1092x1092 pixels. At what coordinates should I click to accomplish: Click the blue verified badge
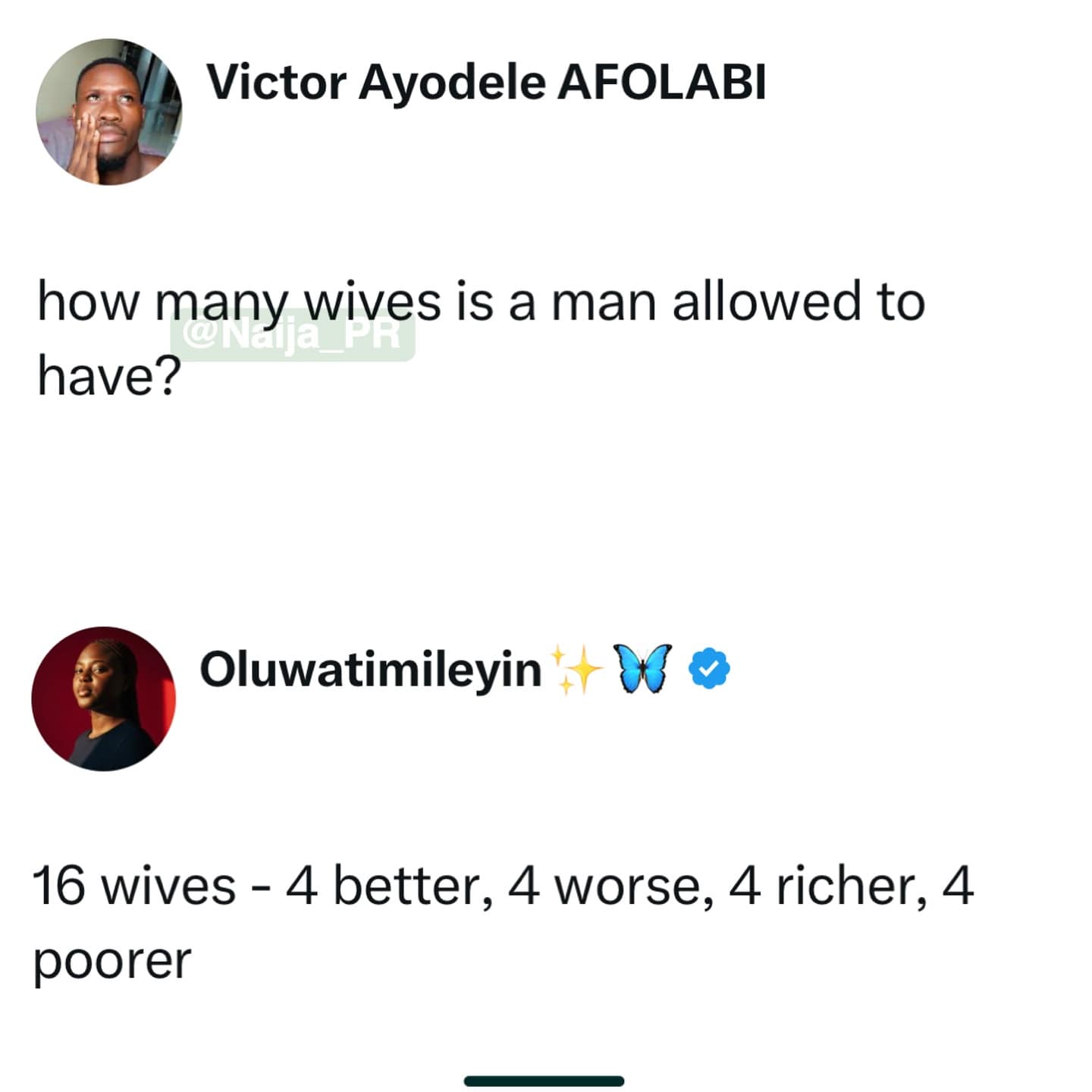[x=709, y=669]
